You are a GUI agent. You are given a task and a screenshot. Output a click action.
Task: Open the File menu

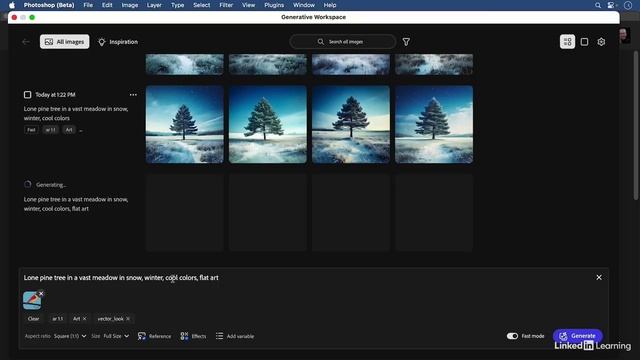click(88, 5)
